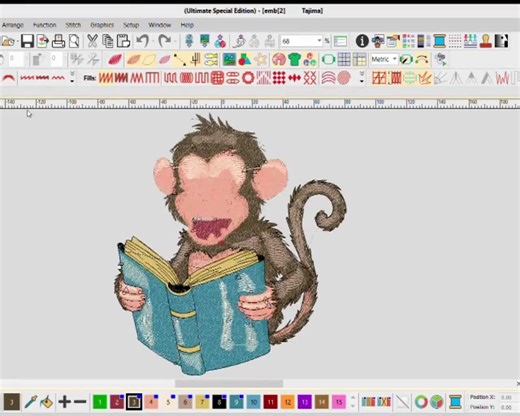Screen dimensions: 520x416
Task: Open the Graphics menu
Action: click(102, 25)
